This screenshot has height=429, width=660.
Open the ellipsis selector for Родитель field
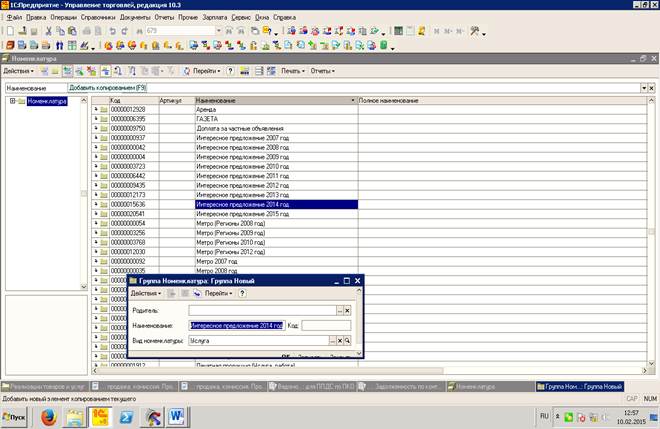338,311
